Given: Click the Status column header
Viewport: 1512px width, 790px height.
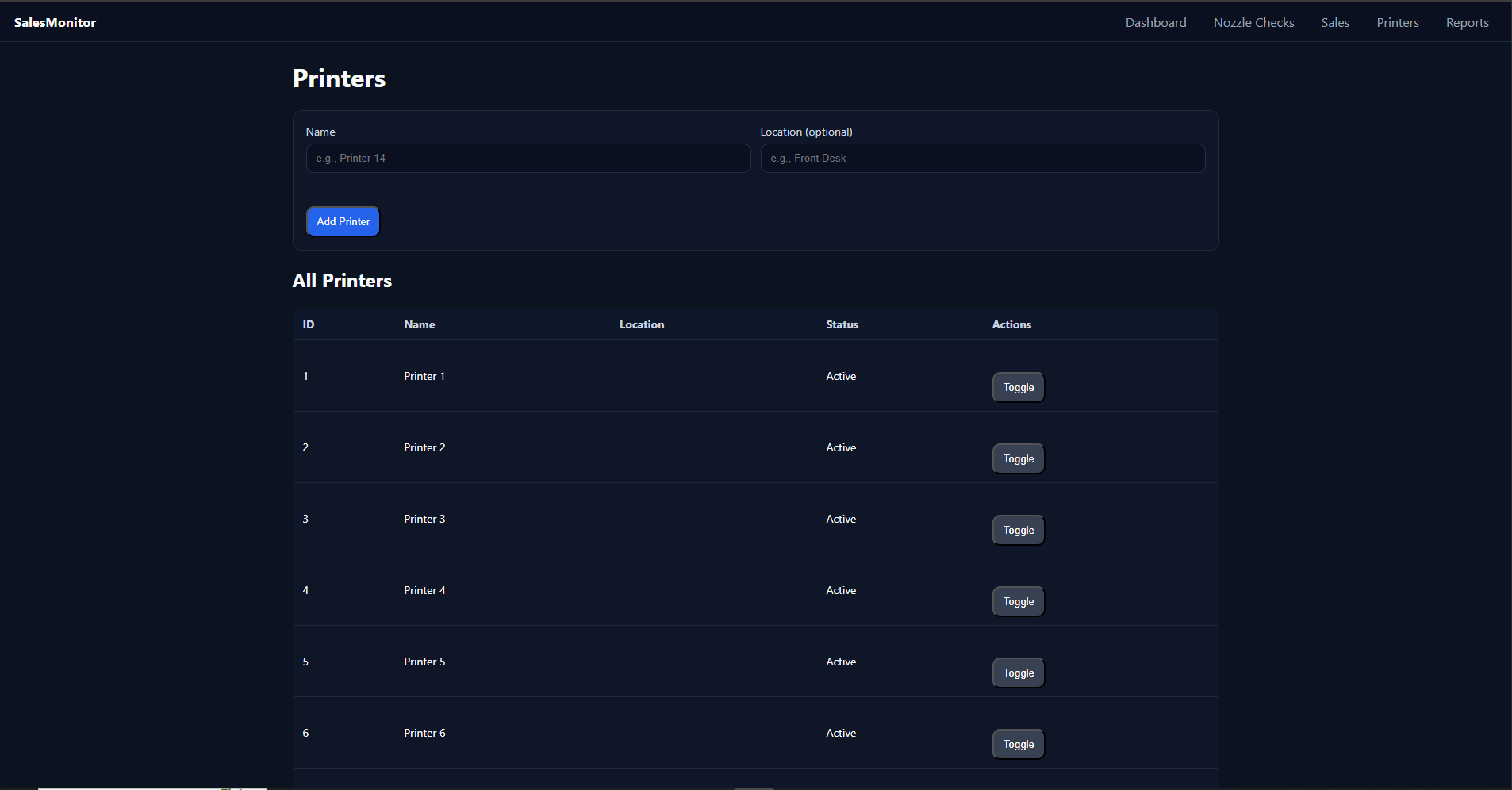Looking at the screenshot, I should pyautogui.click(x=842, y=325).
